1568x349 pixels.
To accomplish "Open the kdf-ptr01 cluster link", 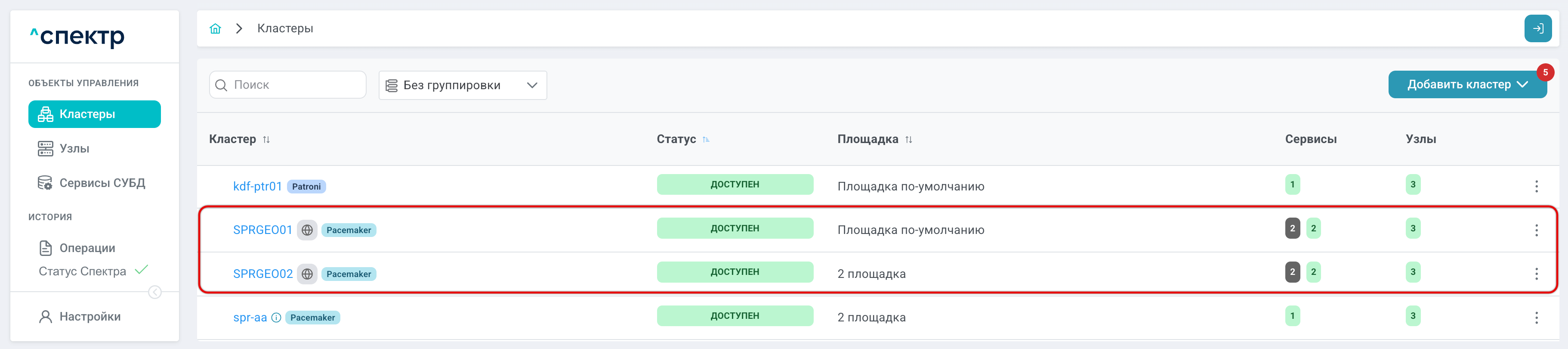I will pyautogui.click(x=257, y=187).
